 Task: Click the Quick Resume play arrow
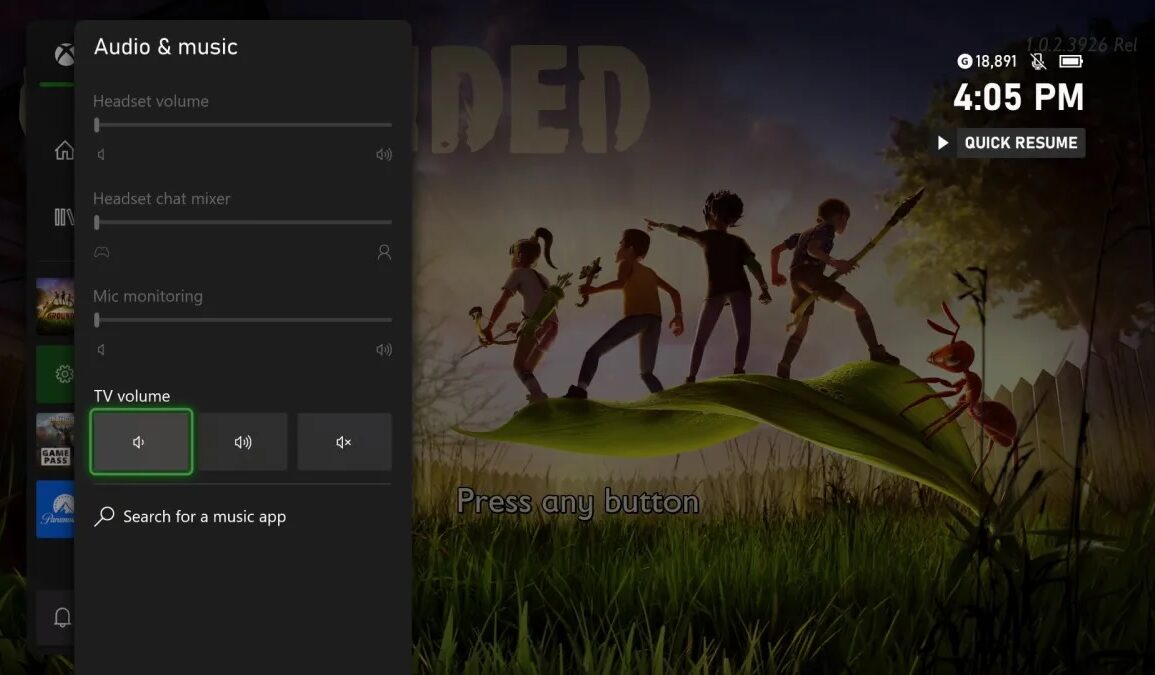coord(942,142)
